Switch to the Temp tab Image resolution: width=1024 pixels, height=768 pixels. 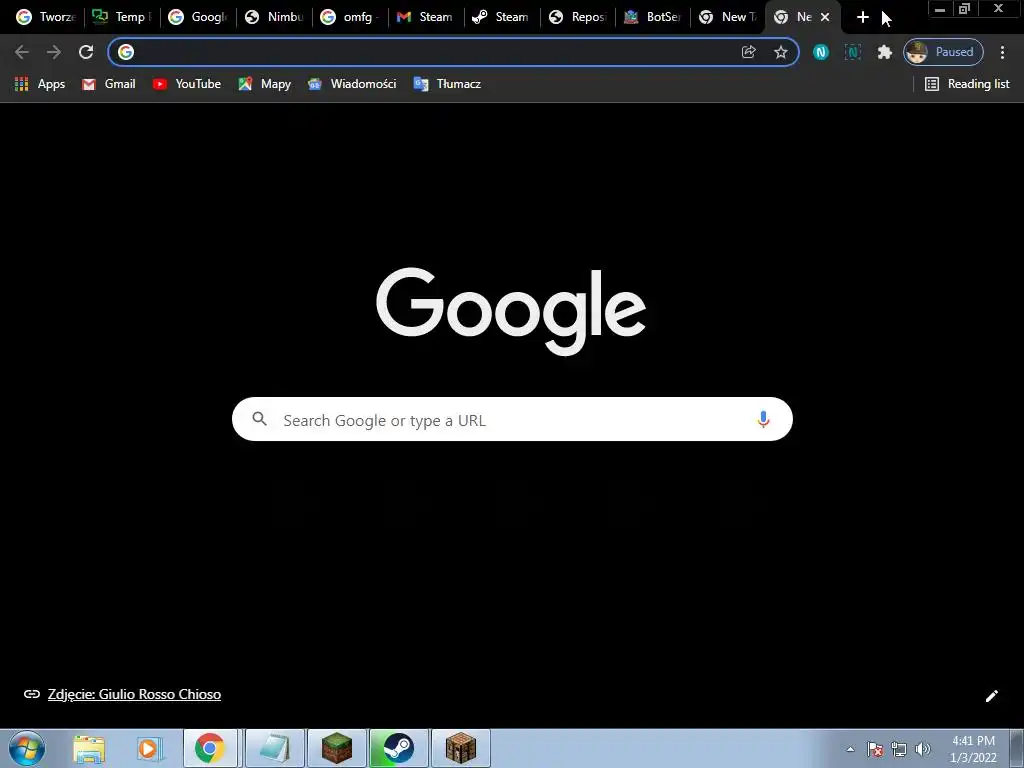tap(121, 17)
